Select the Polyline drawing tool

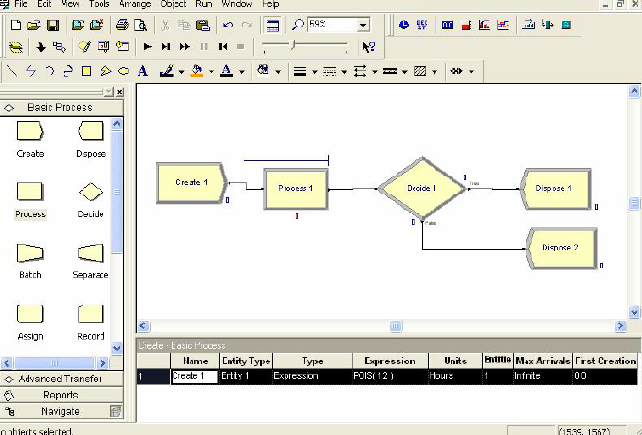[31, 71]
